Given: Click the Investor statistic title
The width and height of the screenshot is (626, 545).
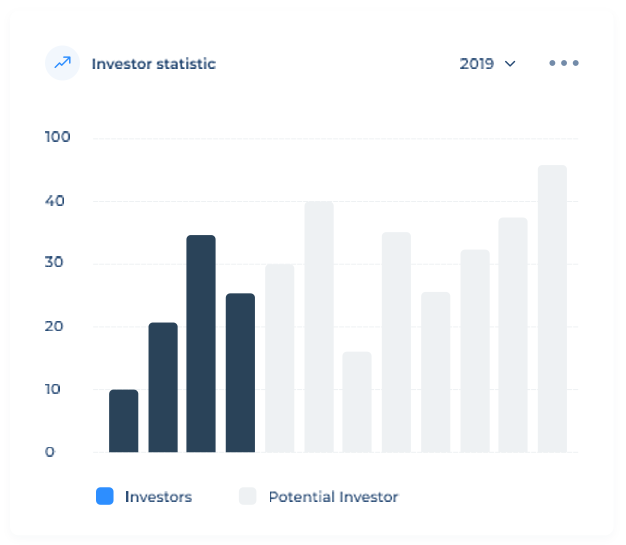Looking at the screenshot, I should (153, 64).
